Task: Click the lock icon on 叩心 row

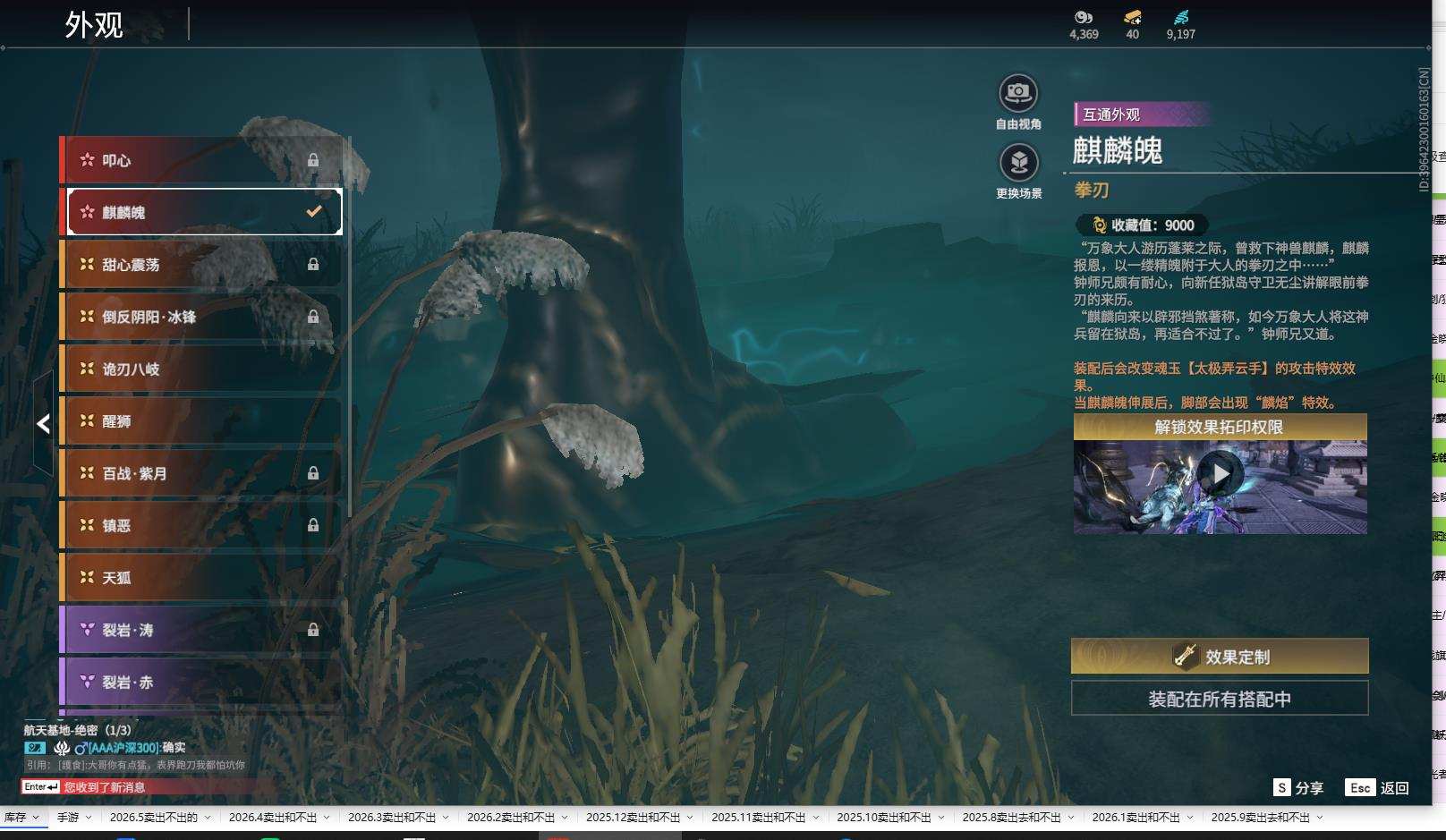Action: (313, 160)
